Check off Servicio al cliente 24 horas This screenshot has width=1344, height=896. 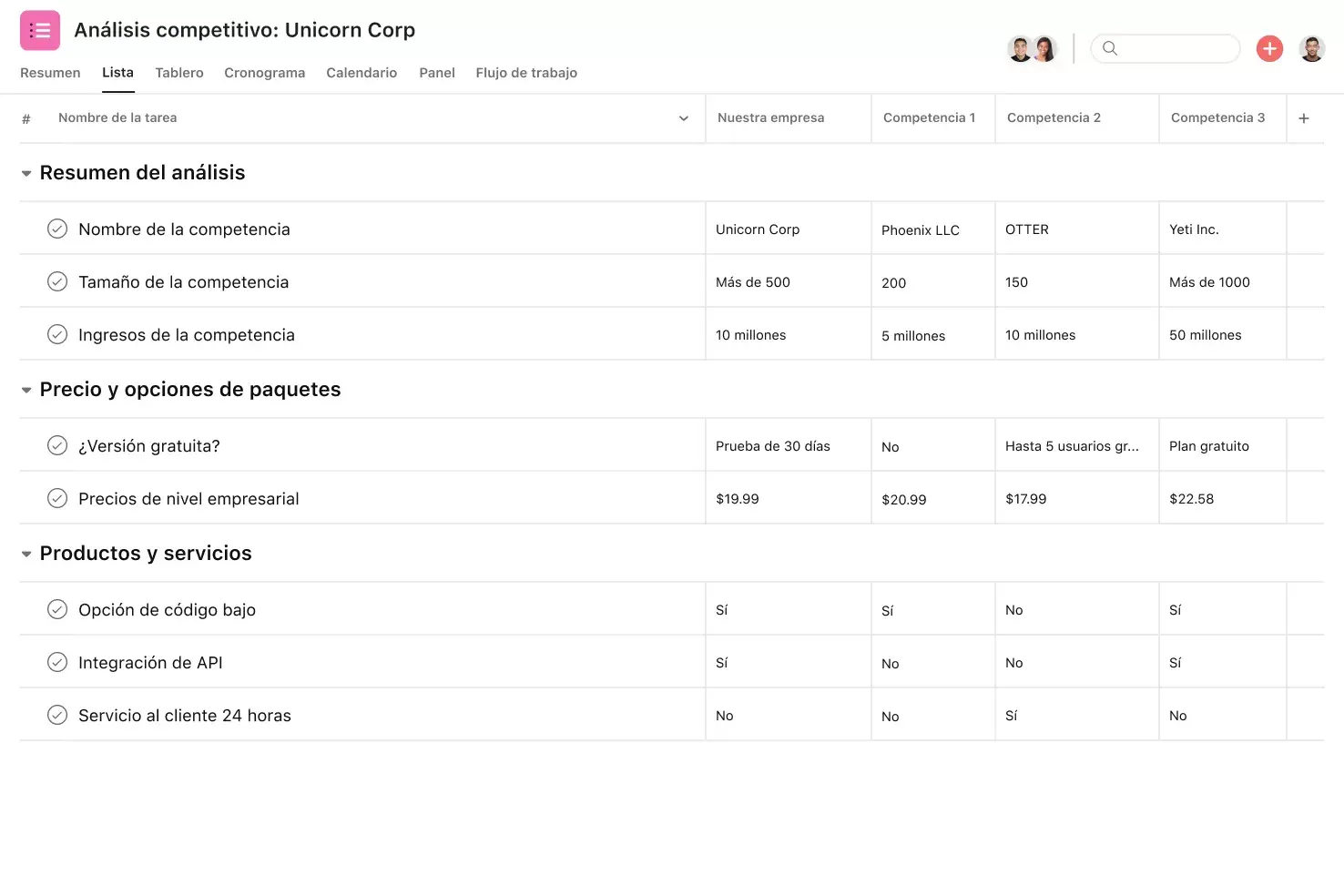click(57, 715)
